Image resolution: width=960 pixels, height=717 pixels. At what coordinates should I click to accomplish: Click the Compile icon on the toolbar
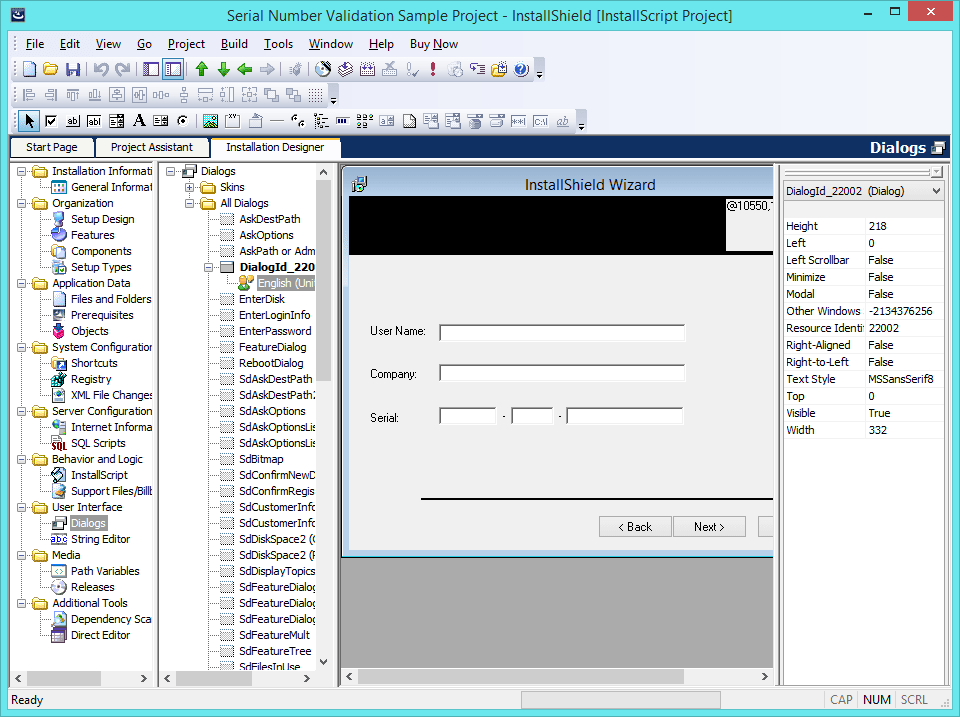pos(346,70)
